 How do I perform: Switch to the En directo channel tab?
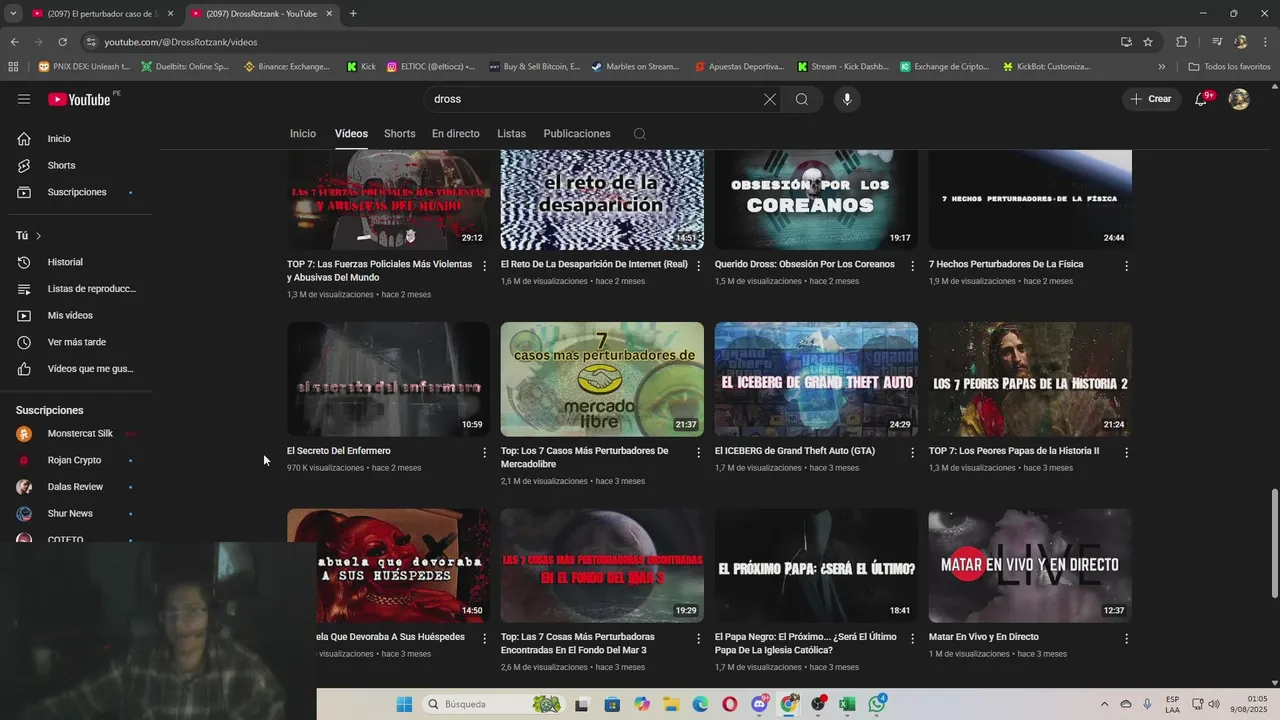(456, 134)
